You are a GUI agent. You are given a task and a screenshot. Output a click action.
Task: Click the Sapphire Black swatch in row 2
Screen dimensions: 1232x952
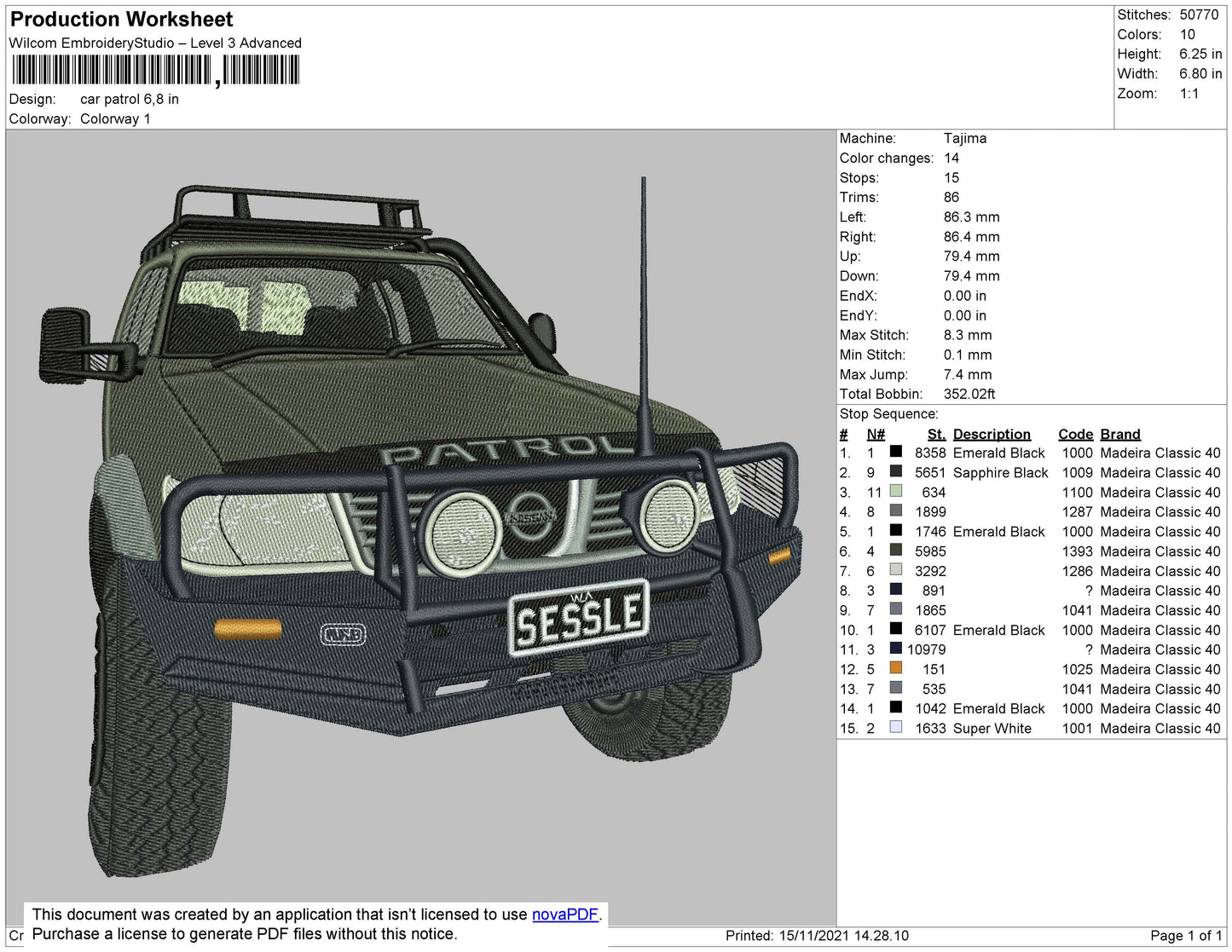click(x=896, y=471)
